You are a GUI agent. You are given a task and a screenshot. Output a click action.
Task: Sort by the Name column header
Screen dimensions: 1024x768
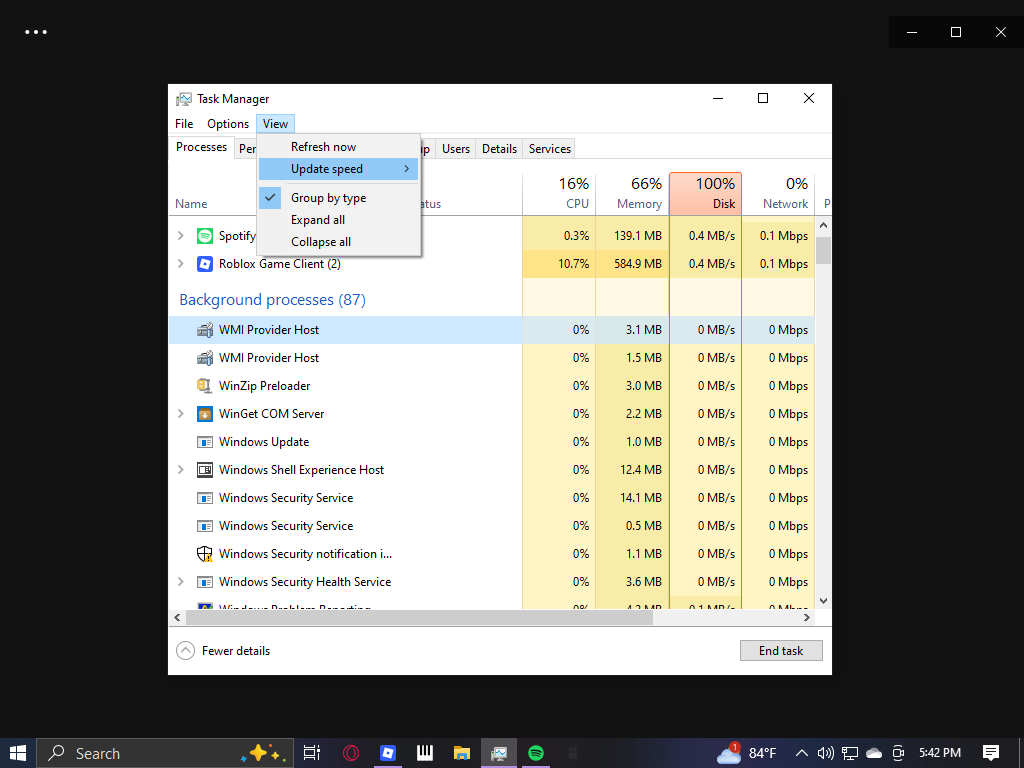(x=191, y=204)
